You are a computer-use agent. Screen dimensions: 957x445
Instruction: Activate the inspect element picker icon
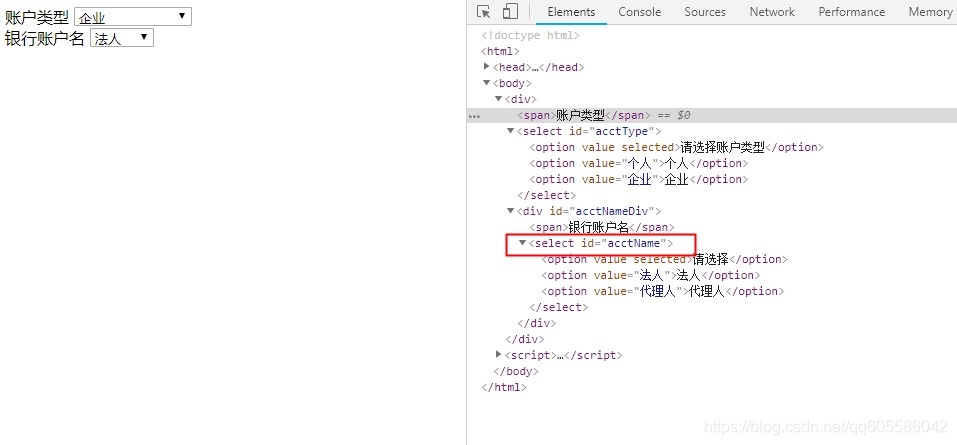click(484, 12)
